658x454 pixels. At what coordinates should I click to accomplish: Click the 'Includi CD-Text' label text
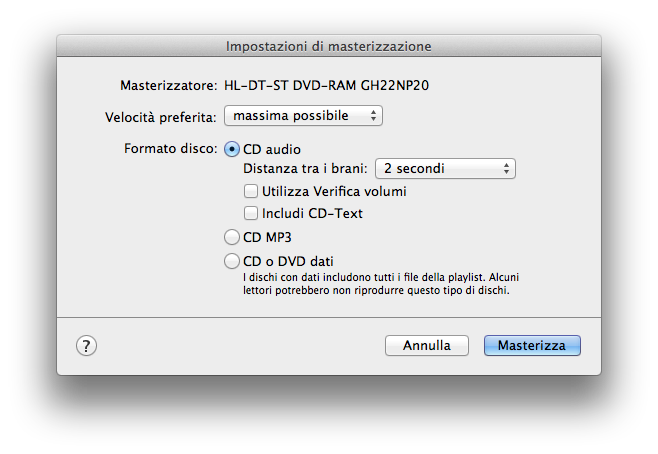(312, 213)
